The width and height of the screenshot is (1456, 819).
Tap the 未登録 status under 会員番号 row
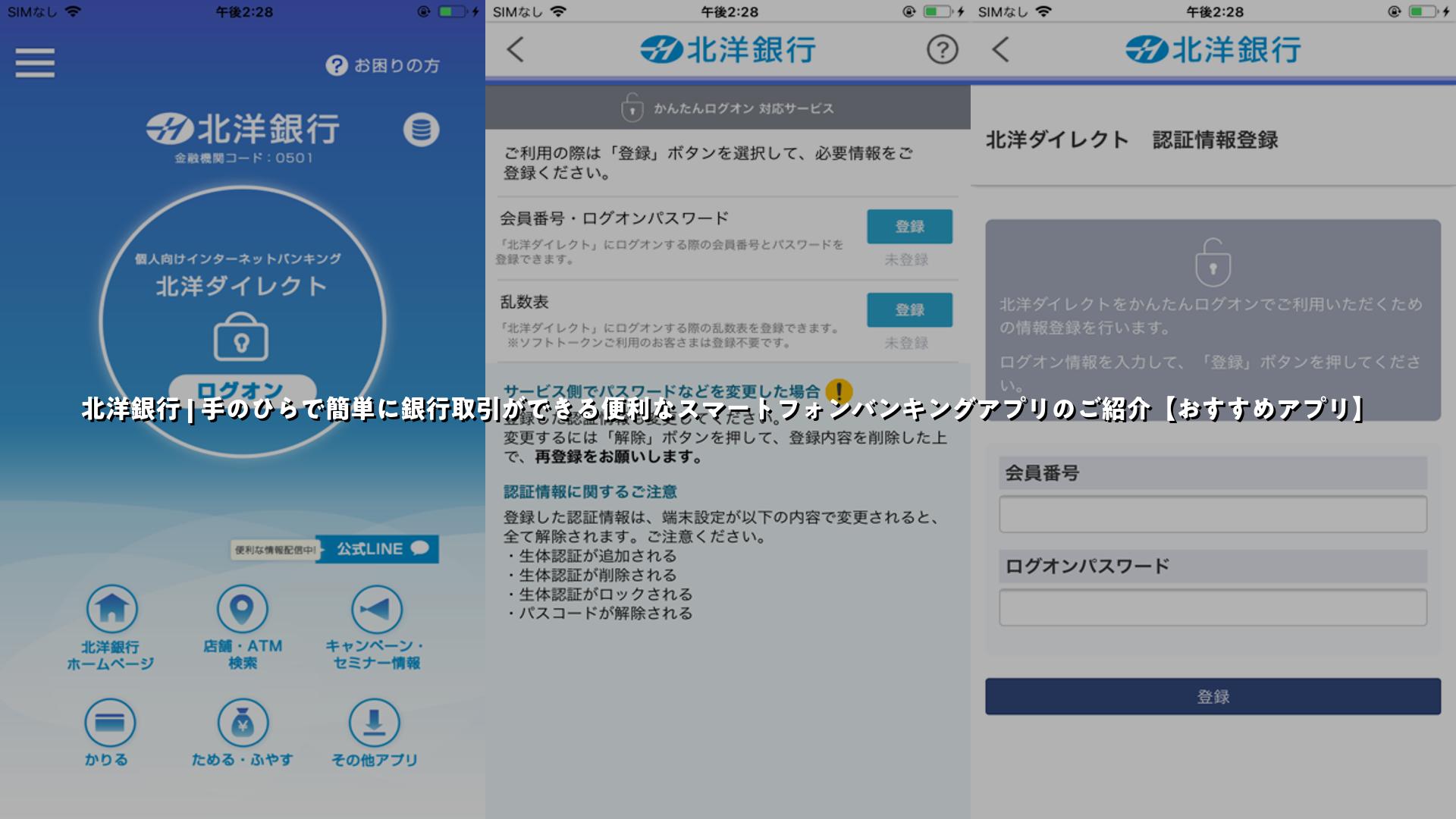tap(906, 260)
